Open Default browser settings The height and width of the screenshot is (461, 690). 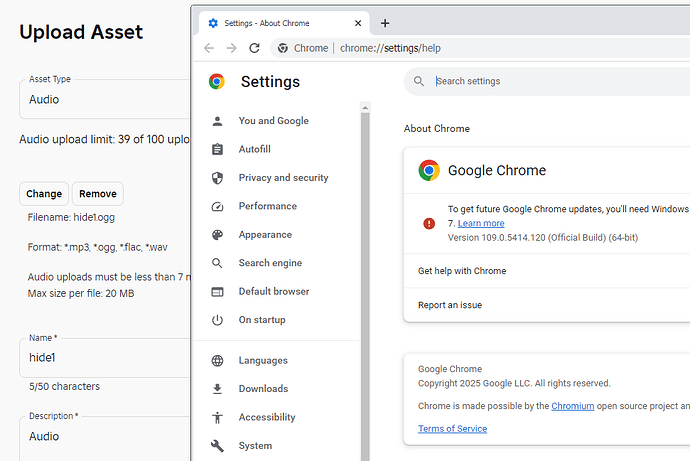tap(274, 291)
